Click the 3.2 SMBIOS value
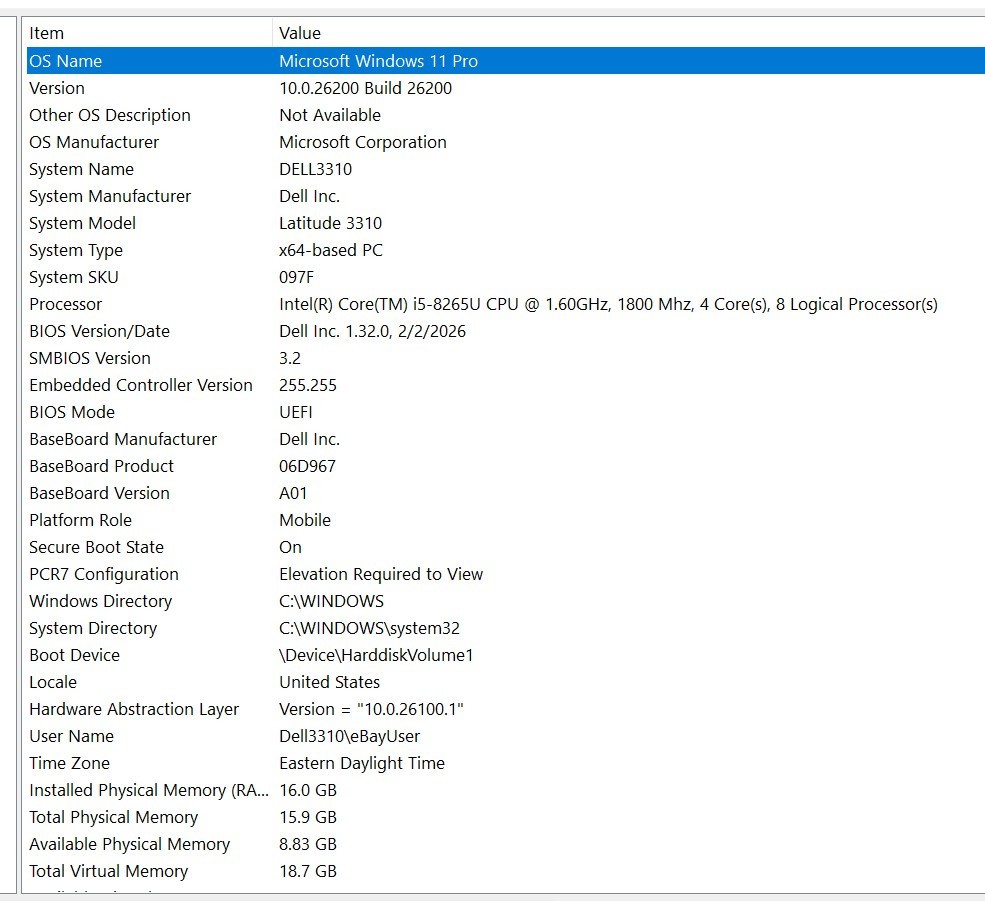 (290, 358)
